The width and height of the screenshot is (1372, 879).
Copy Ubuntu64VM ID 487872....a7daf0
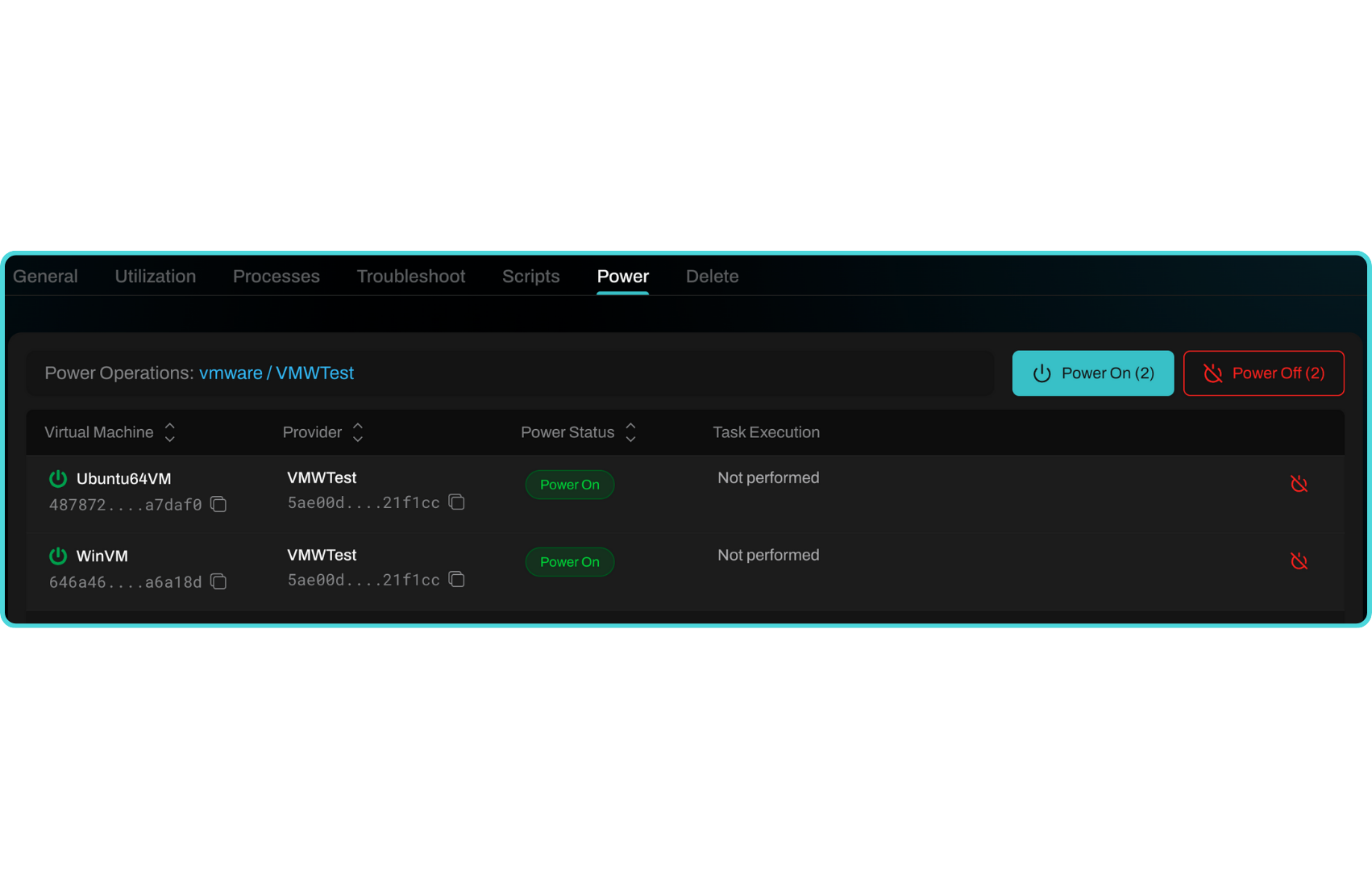(x=218, y=504)
